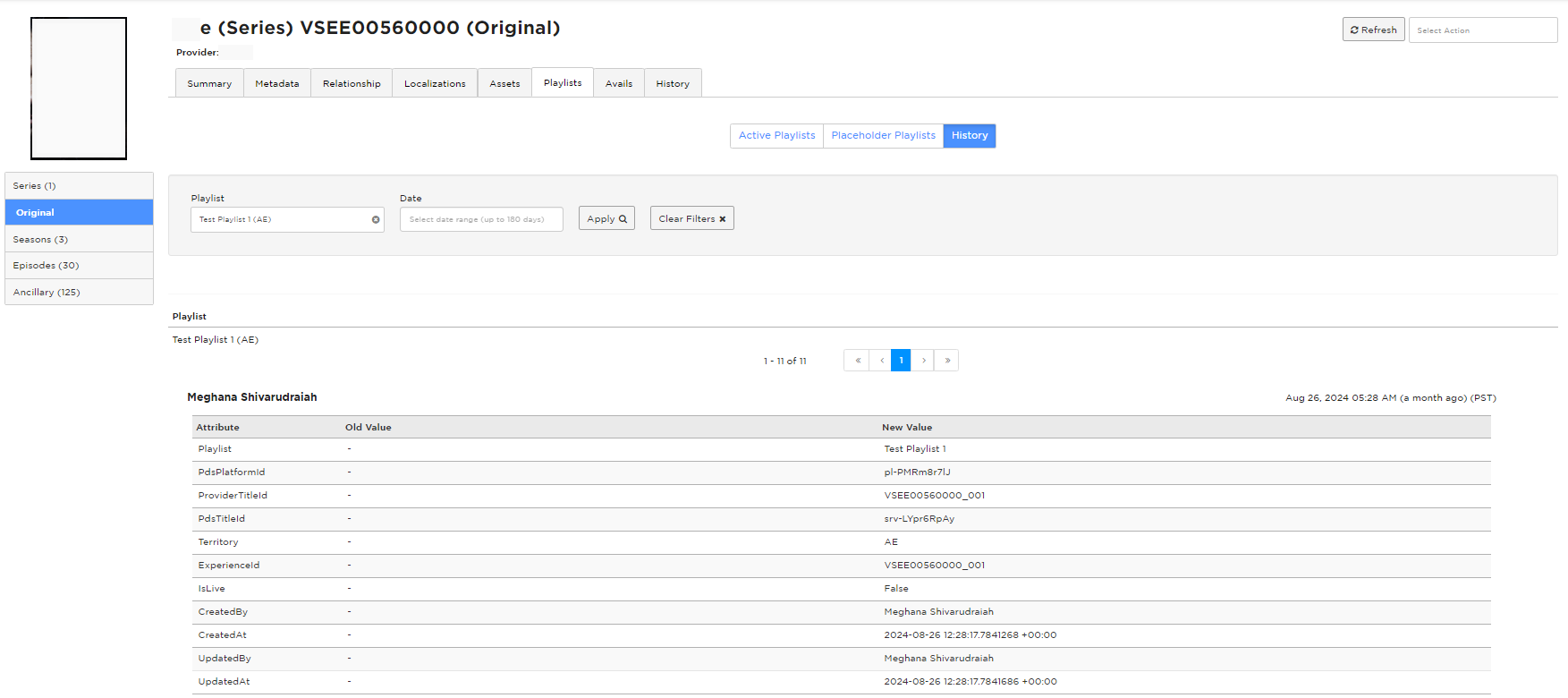The width and height of the screenshot is (1568, 698).
Task: Click the 'srv-LYpr6RpAy' value
Action: [x=919, y=519]
